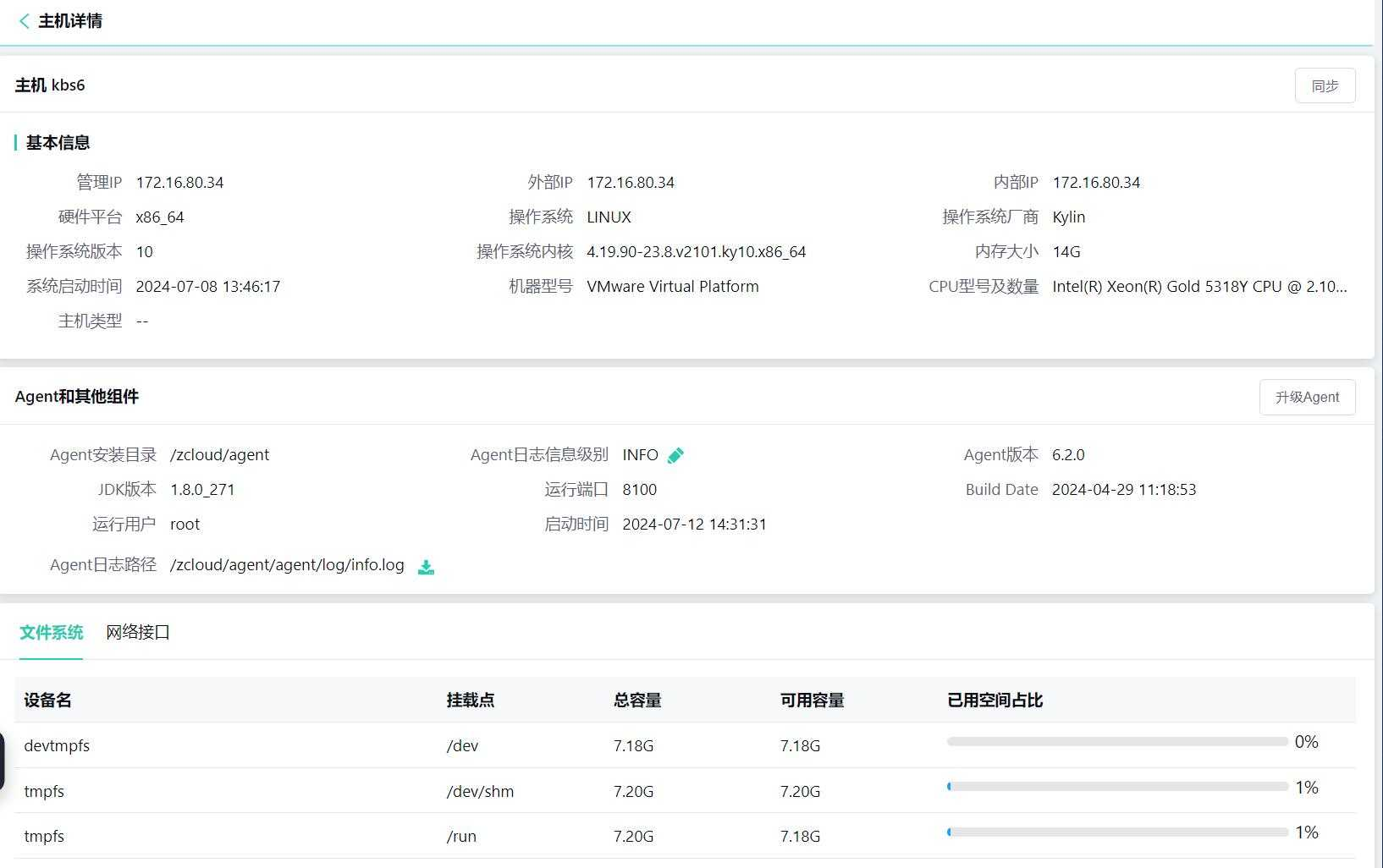Click the /dev mount point cell

[463, 746]
